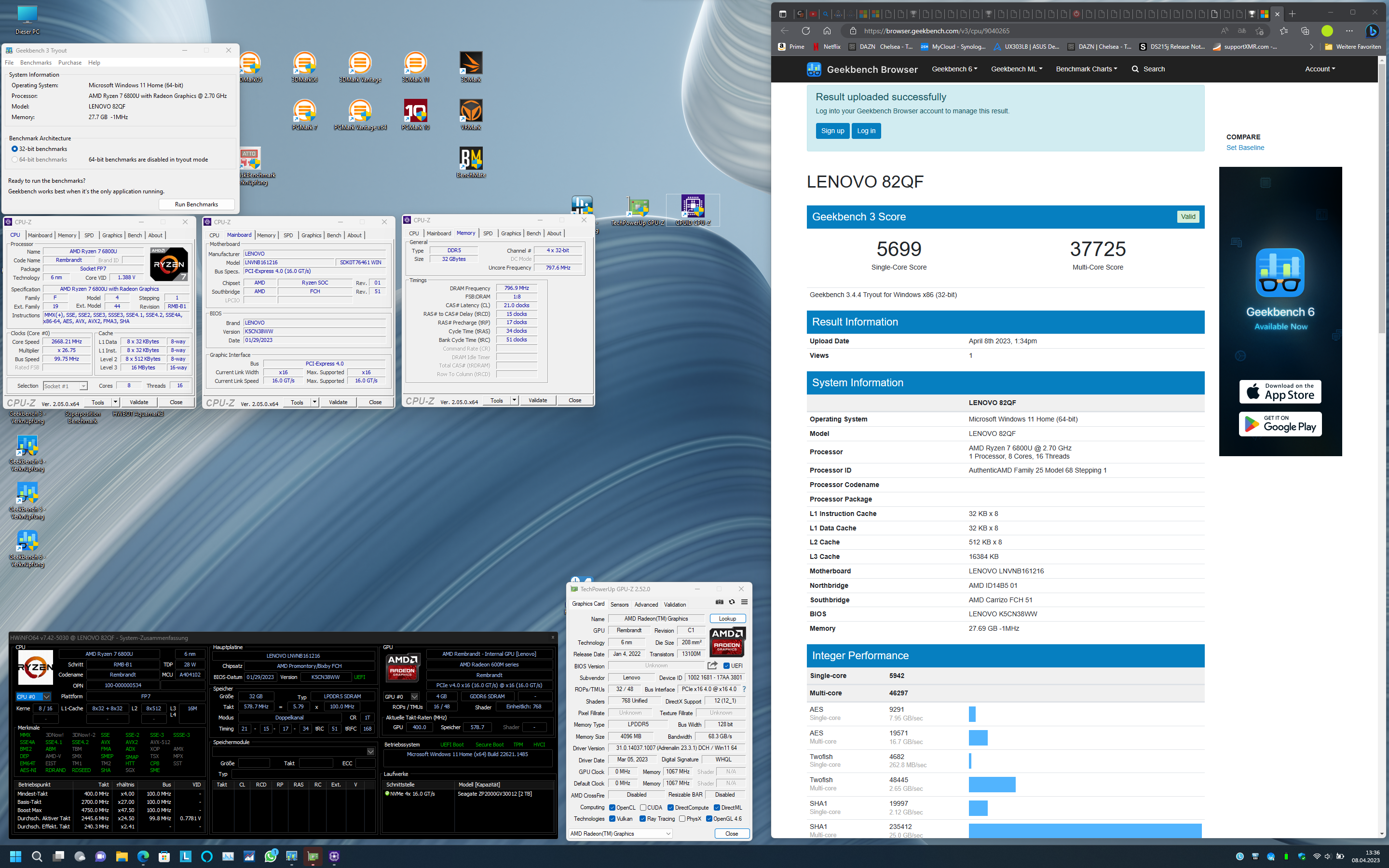The image size is (1389, 868).
Task: Expand the Benchmark Charts navigation dropdown
Action: (1087, 69)
